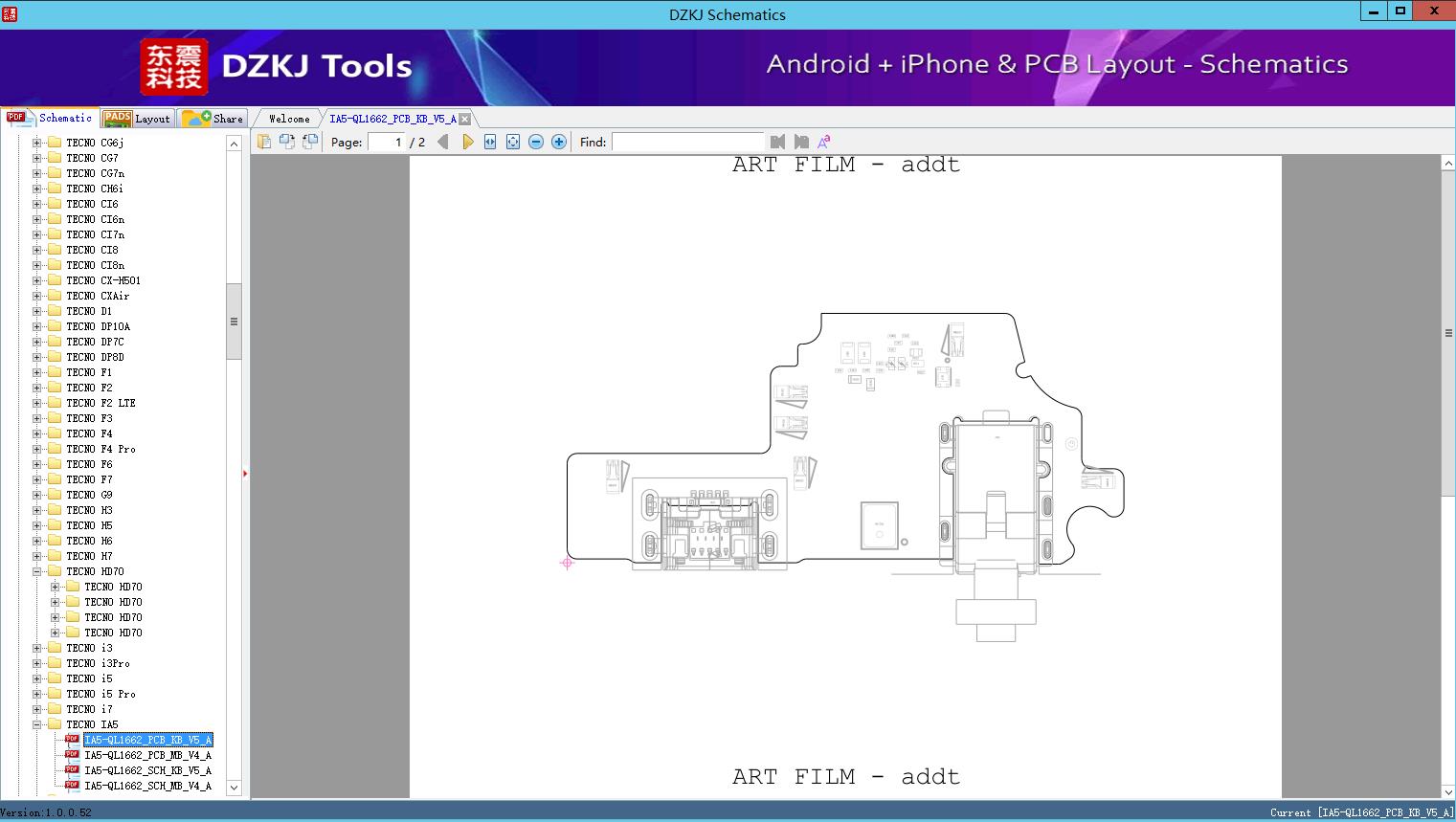Image resolution: width=1456 pixels, height=822 pixels.
Task: Click the TECNO i5 folder icon
Action: pos(55,678)
